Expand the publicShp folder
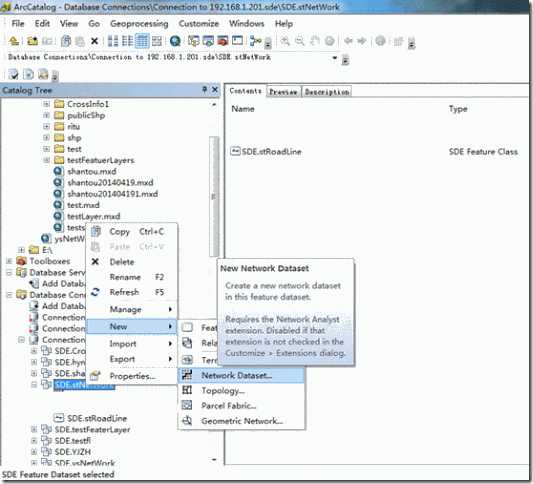 (x=46, y=115)
